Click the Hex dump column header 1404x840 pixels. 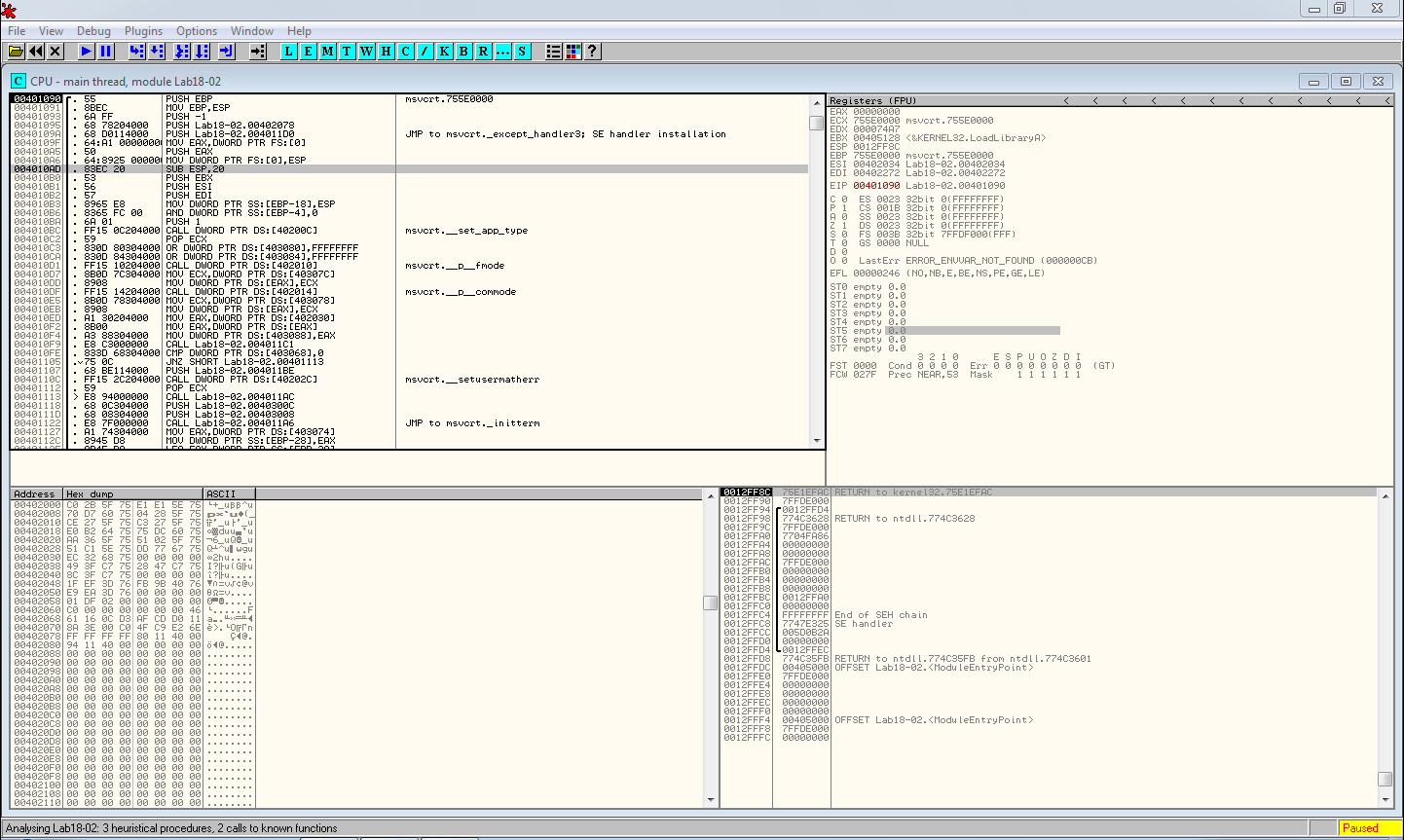[134, 493]
